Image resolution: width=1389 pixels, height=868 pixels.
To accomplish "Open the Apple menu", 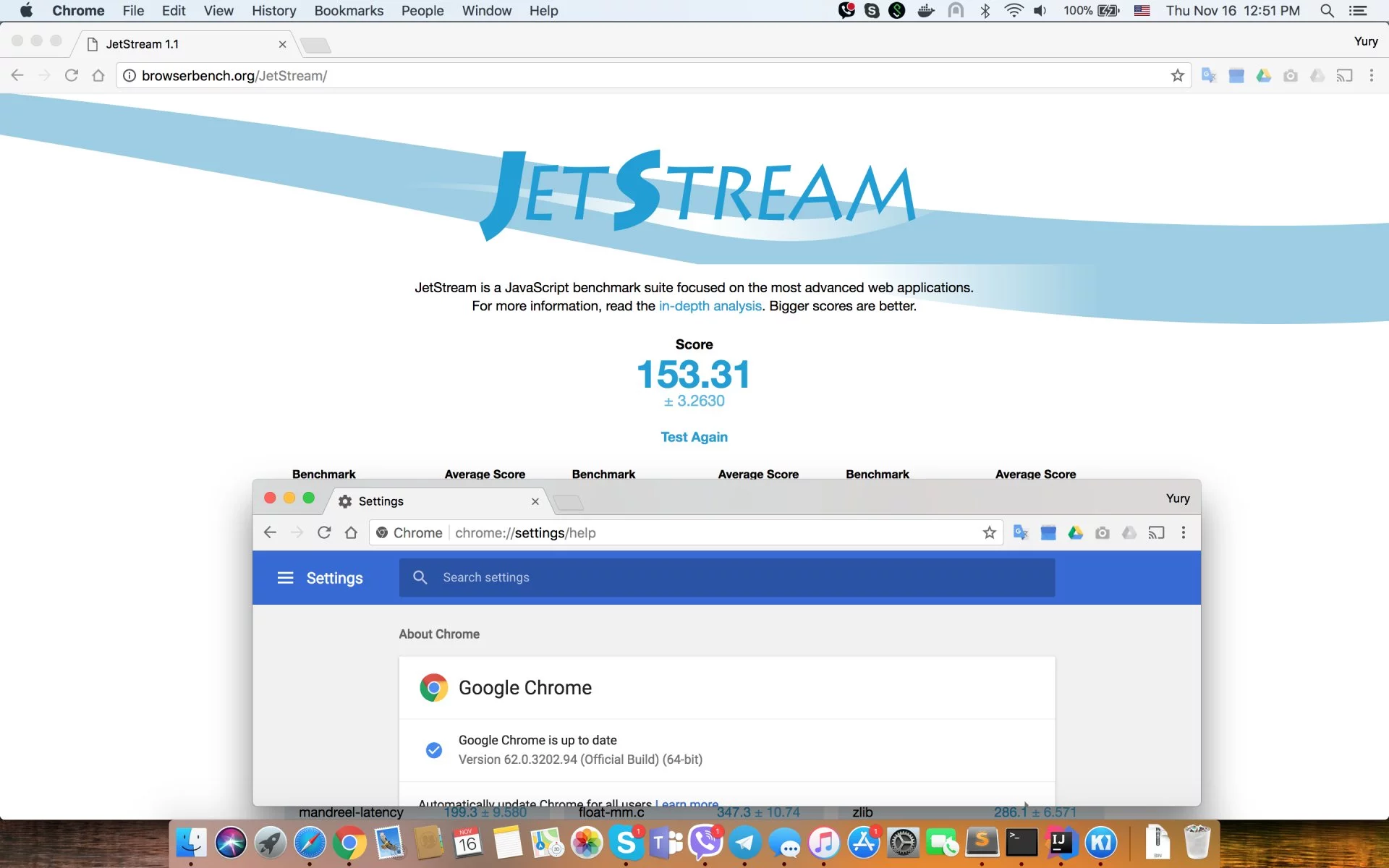I will coord(26,10).
